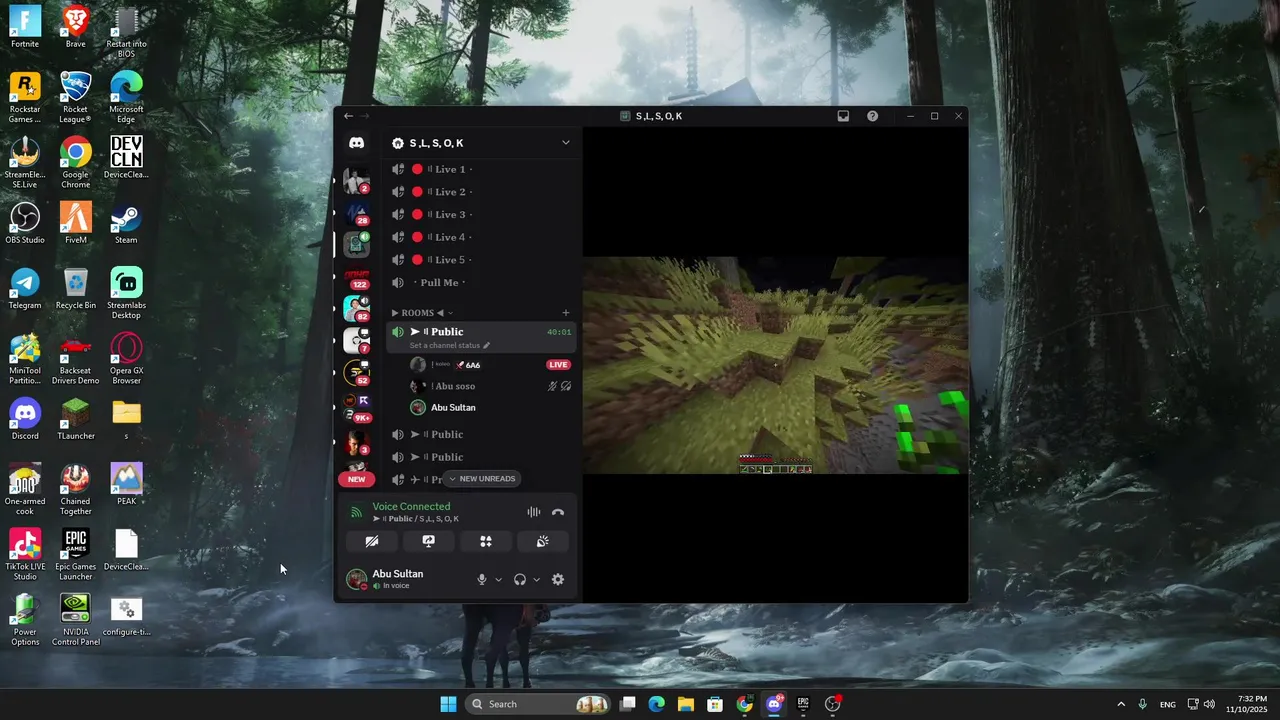Select the Streamlabs Desktop icon
Screen dimensions: 1280x720
click(x=126, y=293)
